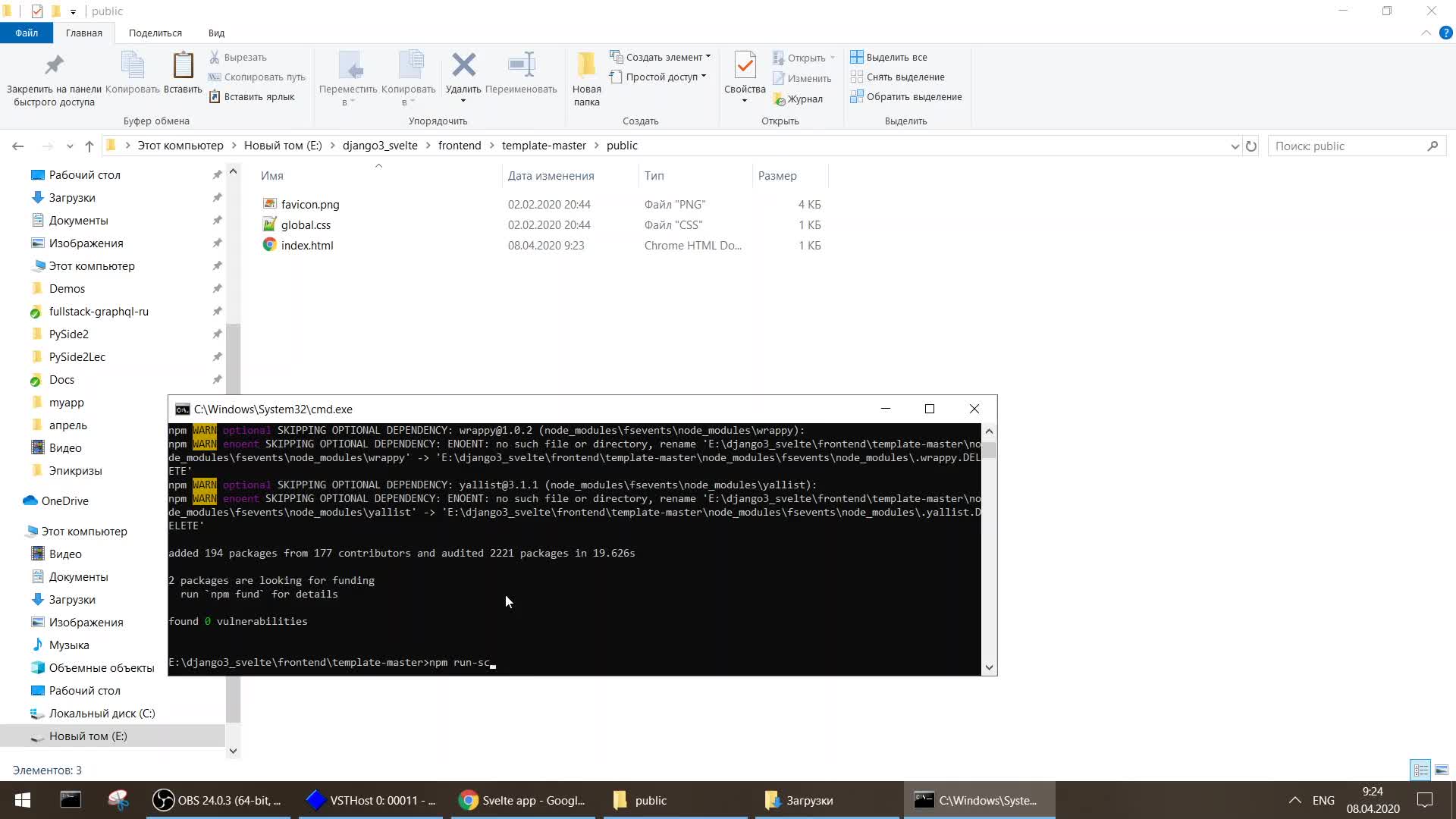Sort by Тип column header
Viewport: 1456px width, 819px height.
654,176
